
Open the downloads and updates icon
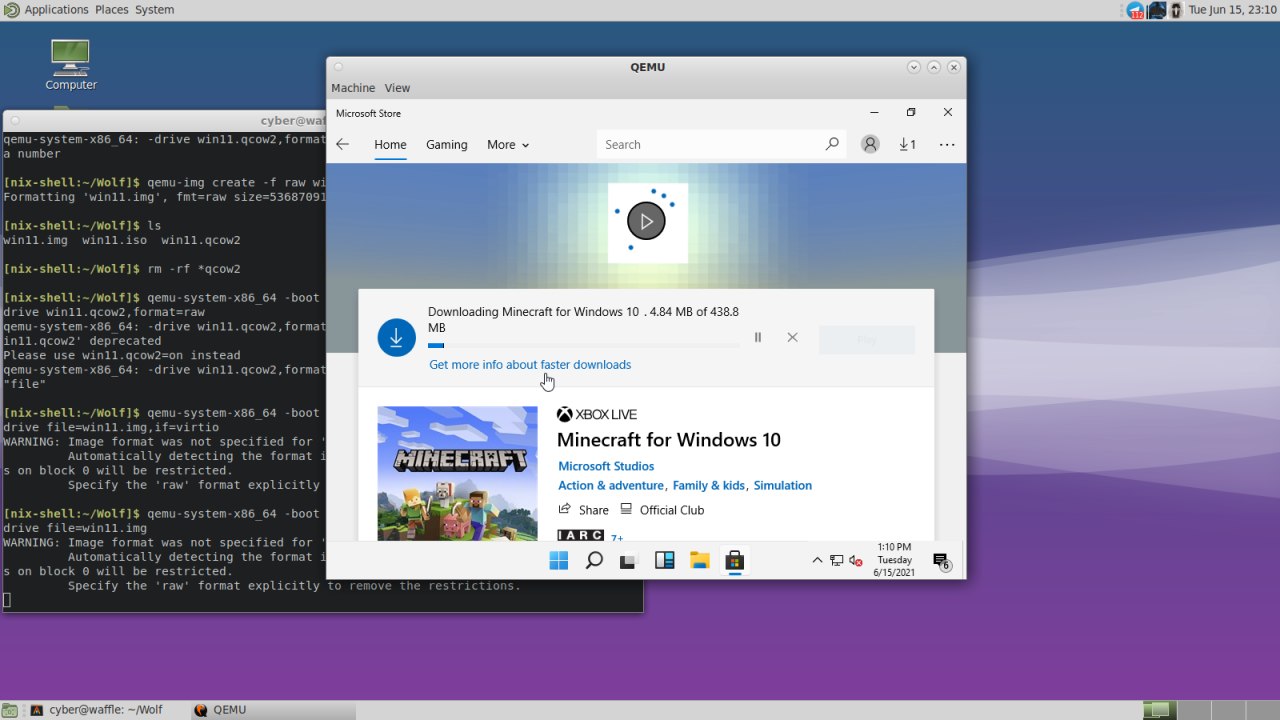tap(907, 144)
